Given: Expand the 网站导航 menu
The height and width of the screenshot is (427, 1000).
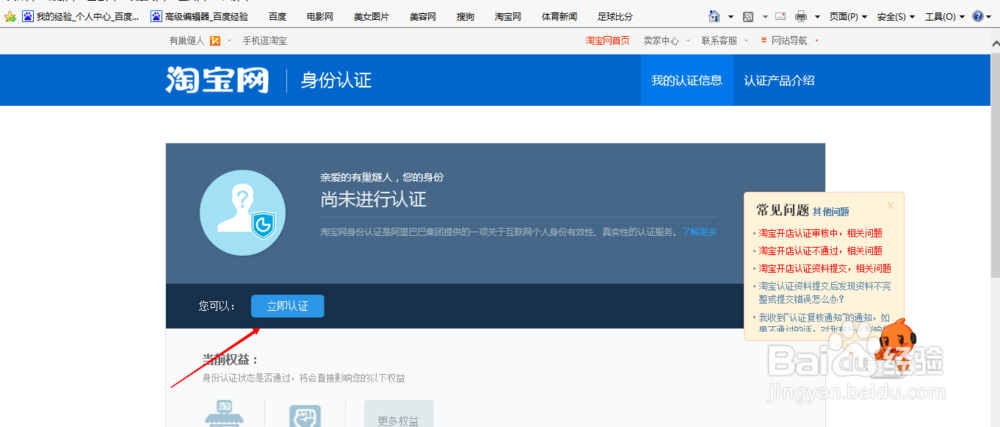Looking at the screenshot, I should coord(790,41).
